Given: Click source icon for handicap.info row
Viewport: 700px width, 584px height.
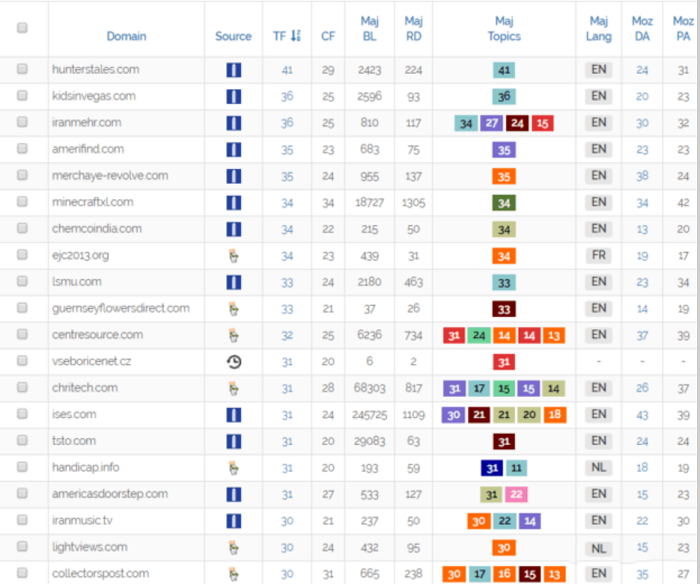Looking at the screenshot, I should 233,468.
